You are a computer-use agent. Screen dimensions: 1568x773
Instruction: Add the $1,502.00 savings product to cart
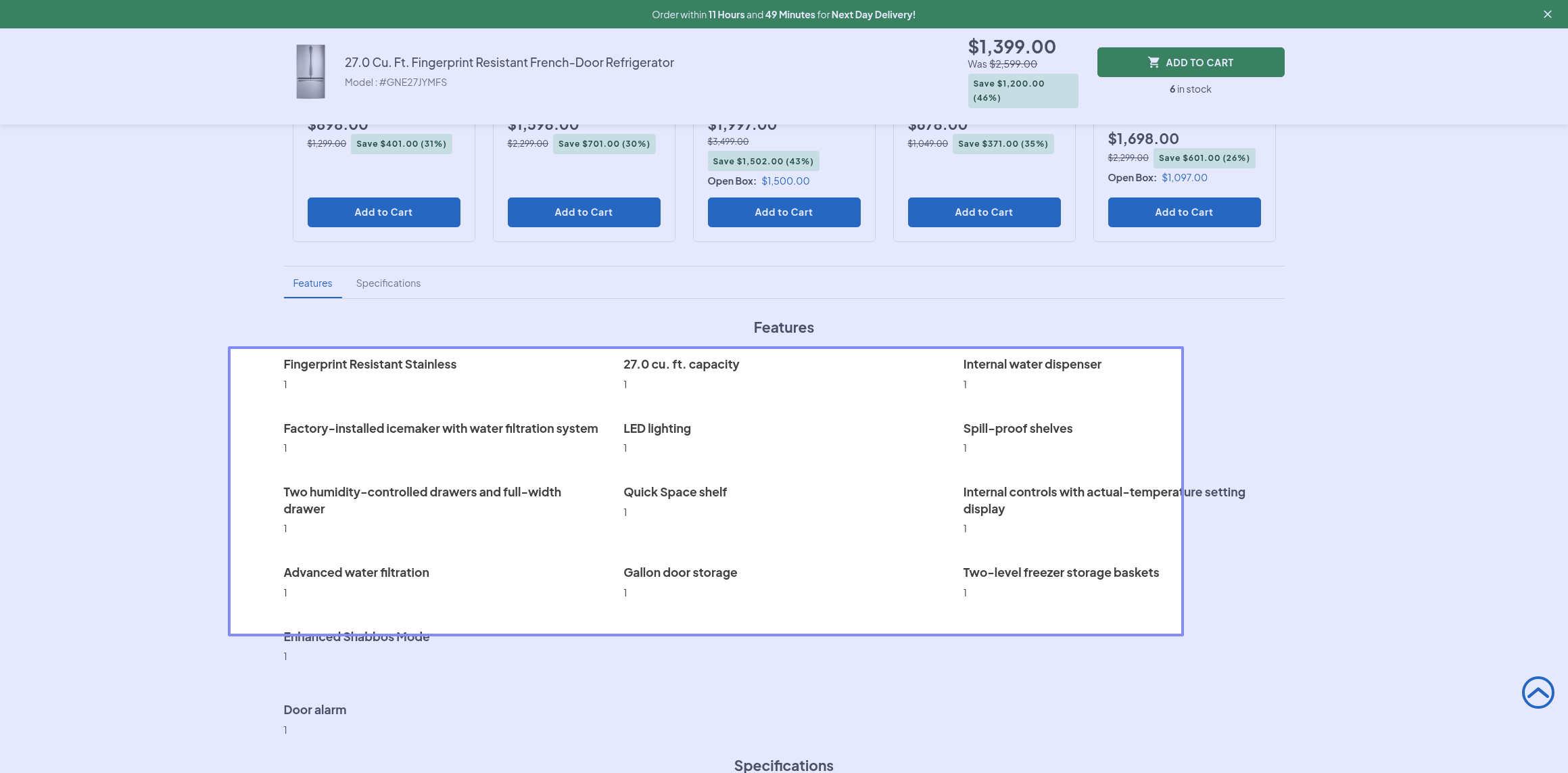[x=784, y=212]
